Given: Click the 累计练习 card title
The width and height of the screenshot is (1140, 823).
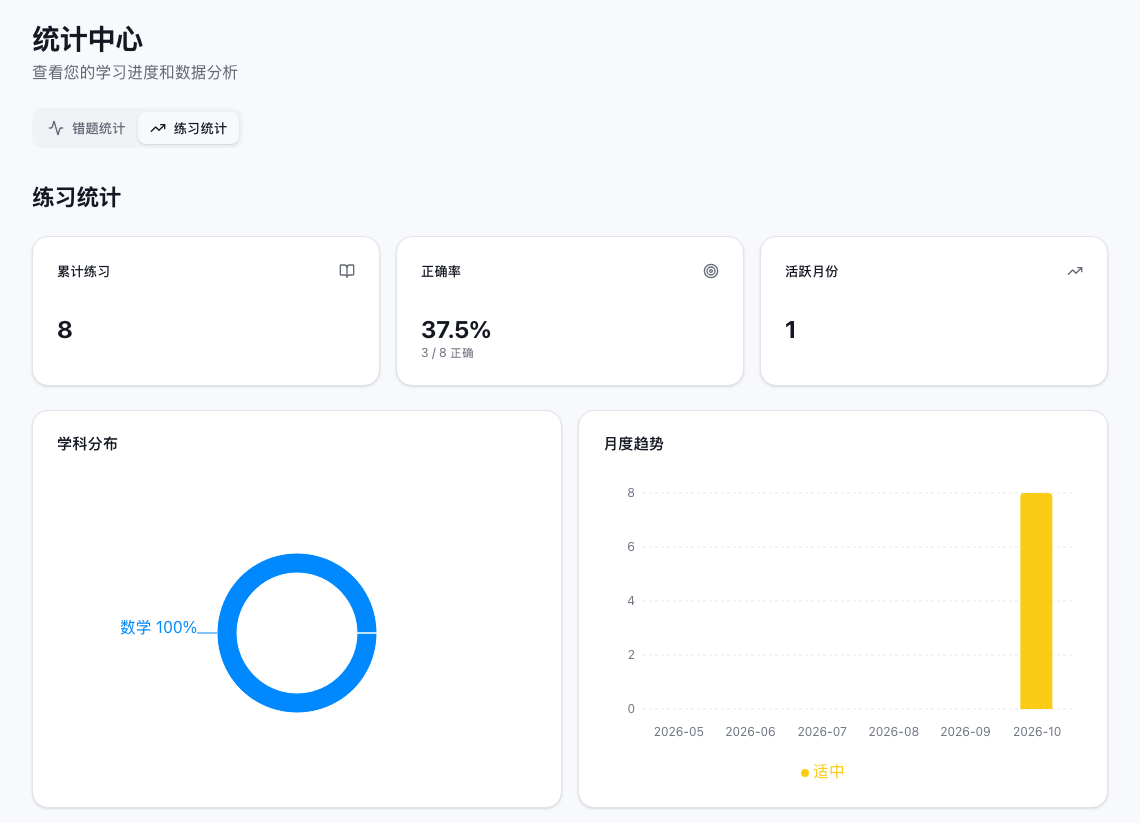Looking at the screenshot, I should pyautogui.click(x=84, y=272).
